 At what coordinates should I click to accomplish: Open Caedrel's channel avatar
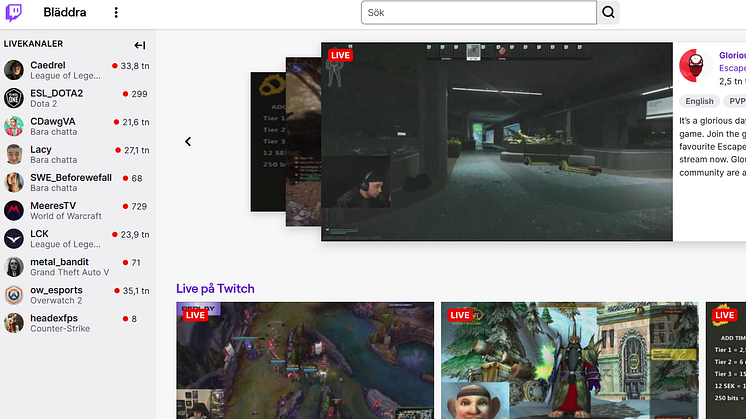(14, 70)
